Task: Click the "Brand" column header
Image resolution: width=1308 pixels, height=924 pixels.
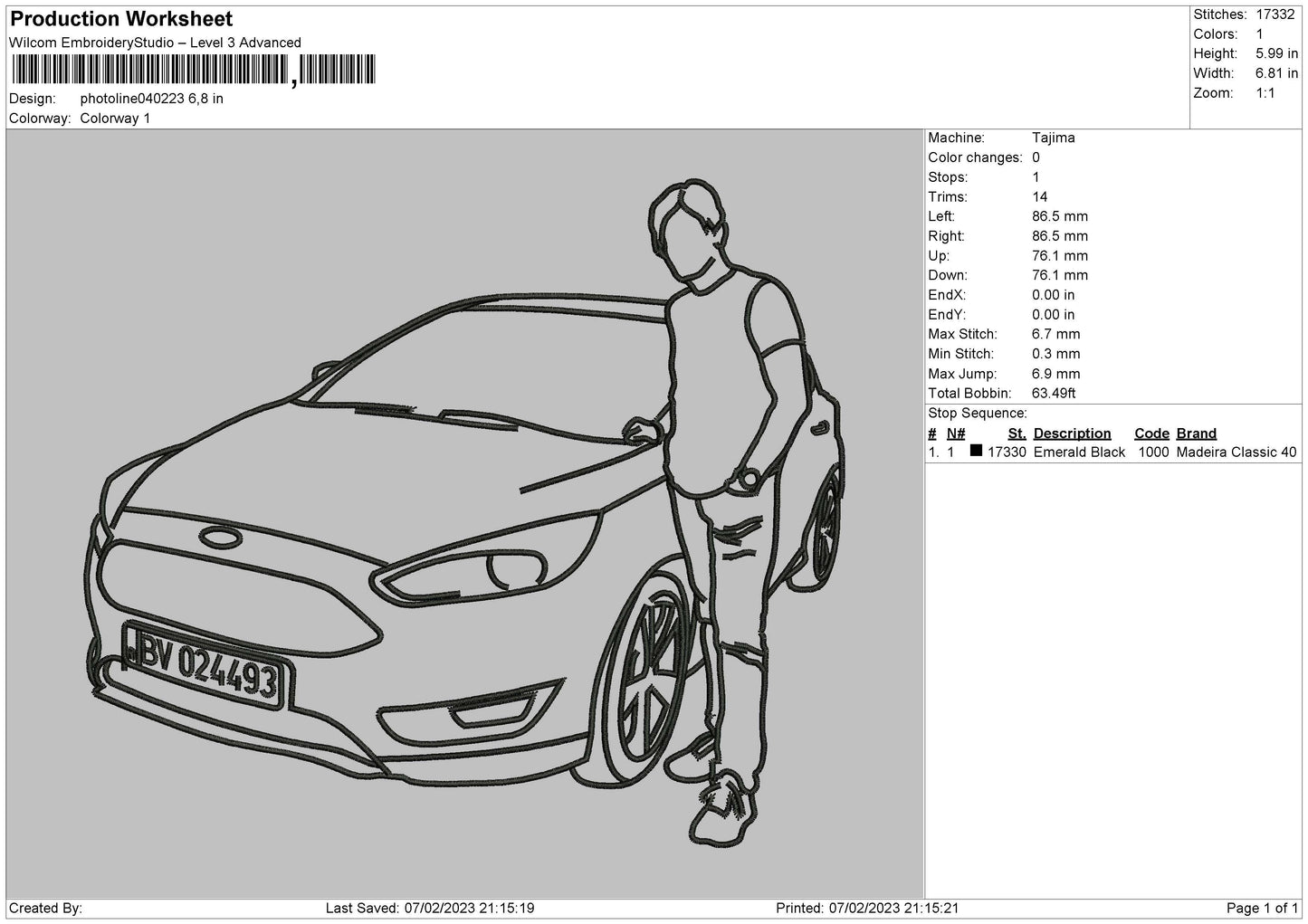Action: (x=1197, y=433)
